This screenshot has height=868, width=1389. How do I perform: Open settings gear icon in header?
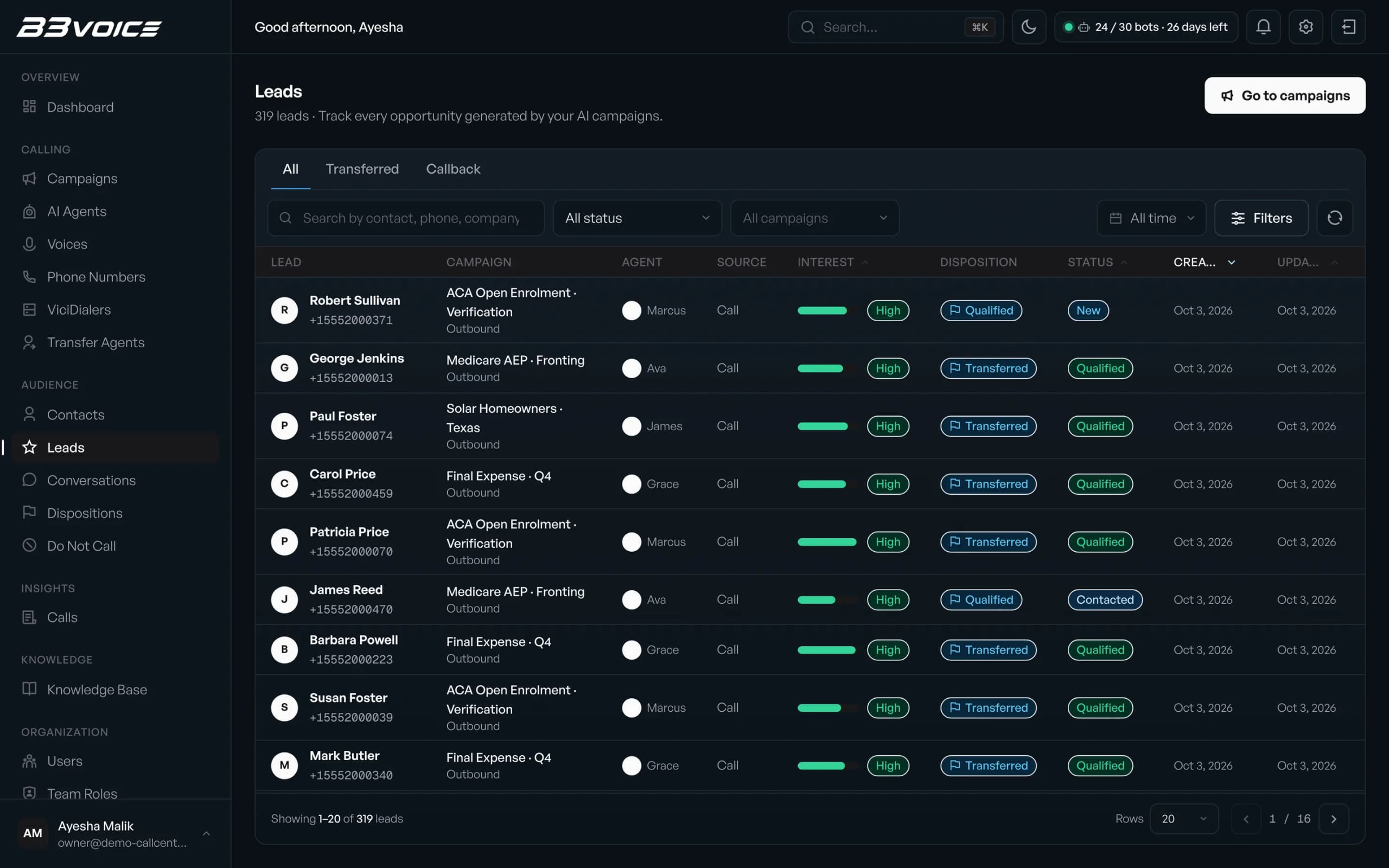(1305, 27)
